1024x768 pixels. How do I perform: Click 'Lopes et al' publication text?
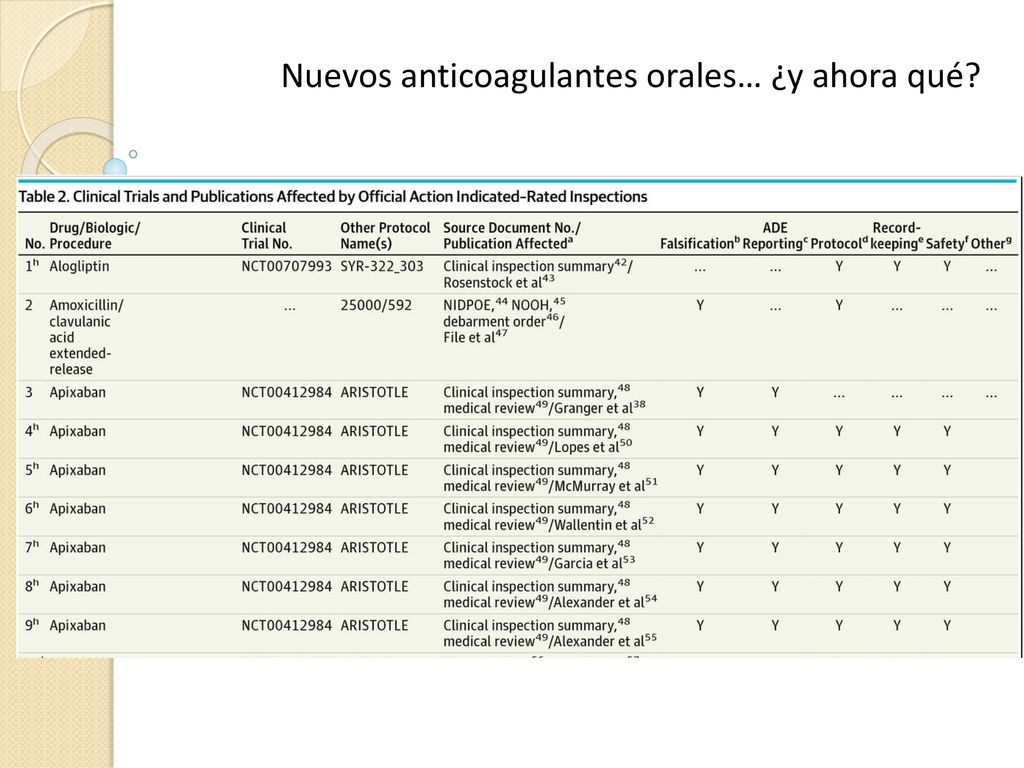tap(593, 447)
